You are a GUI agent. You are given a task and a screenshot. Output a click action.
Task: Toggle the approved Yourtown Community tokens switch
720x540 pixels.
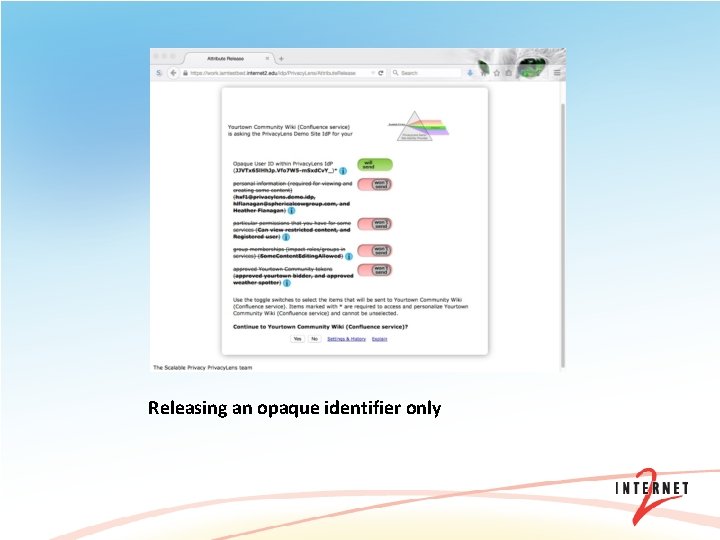pyautogui.click(x=375, y=270)
